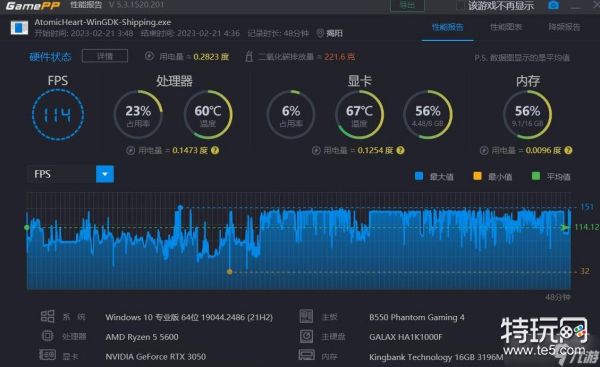Click the CPU usage 23% gauge
The height and width of the screenshot is (367, 600).
[x=138, y=114]
